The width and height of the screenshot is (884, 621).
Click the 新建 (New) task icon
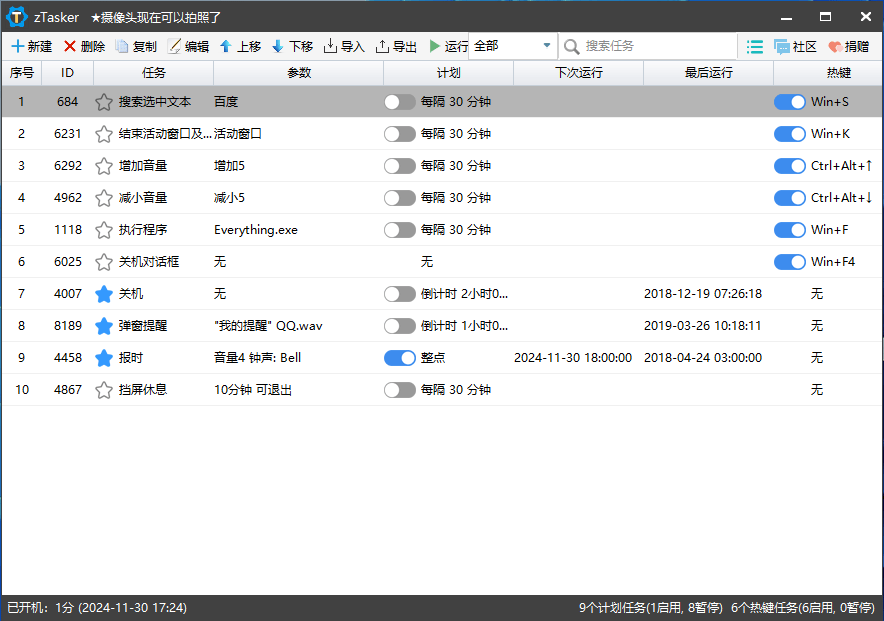18,46
